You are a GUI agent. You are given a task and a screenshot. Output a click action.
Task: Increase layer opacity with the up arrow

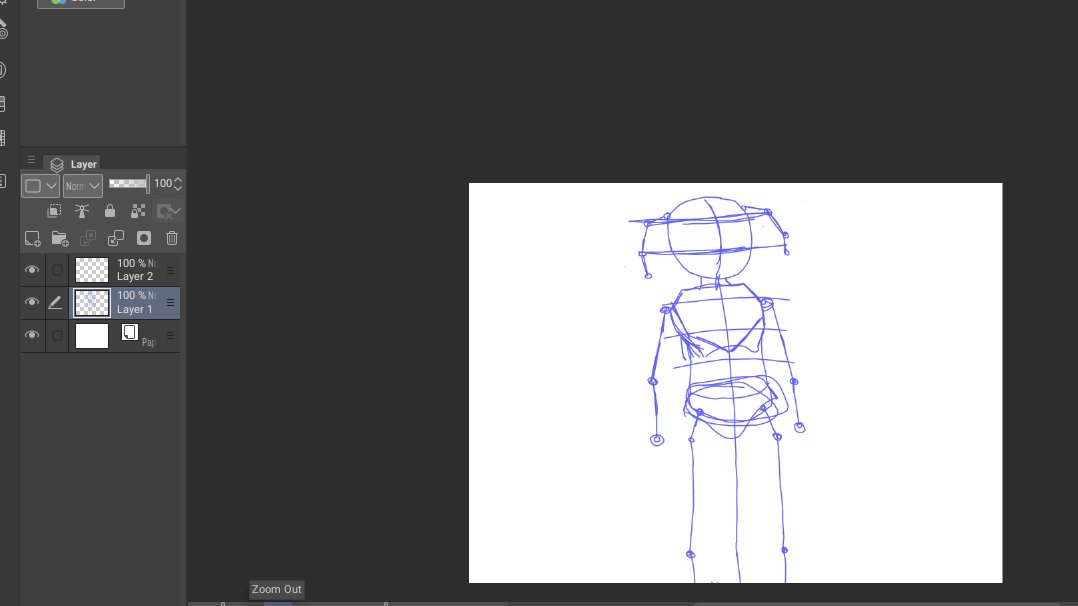point(178,180)
